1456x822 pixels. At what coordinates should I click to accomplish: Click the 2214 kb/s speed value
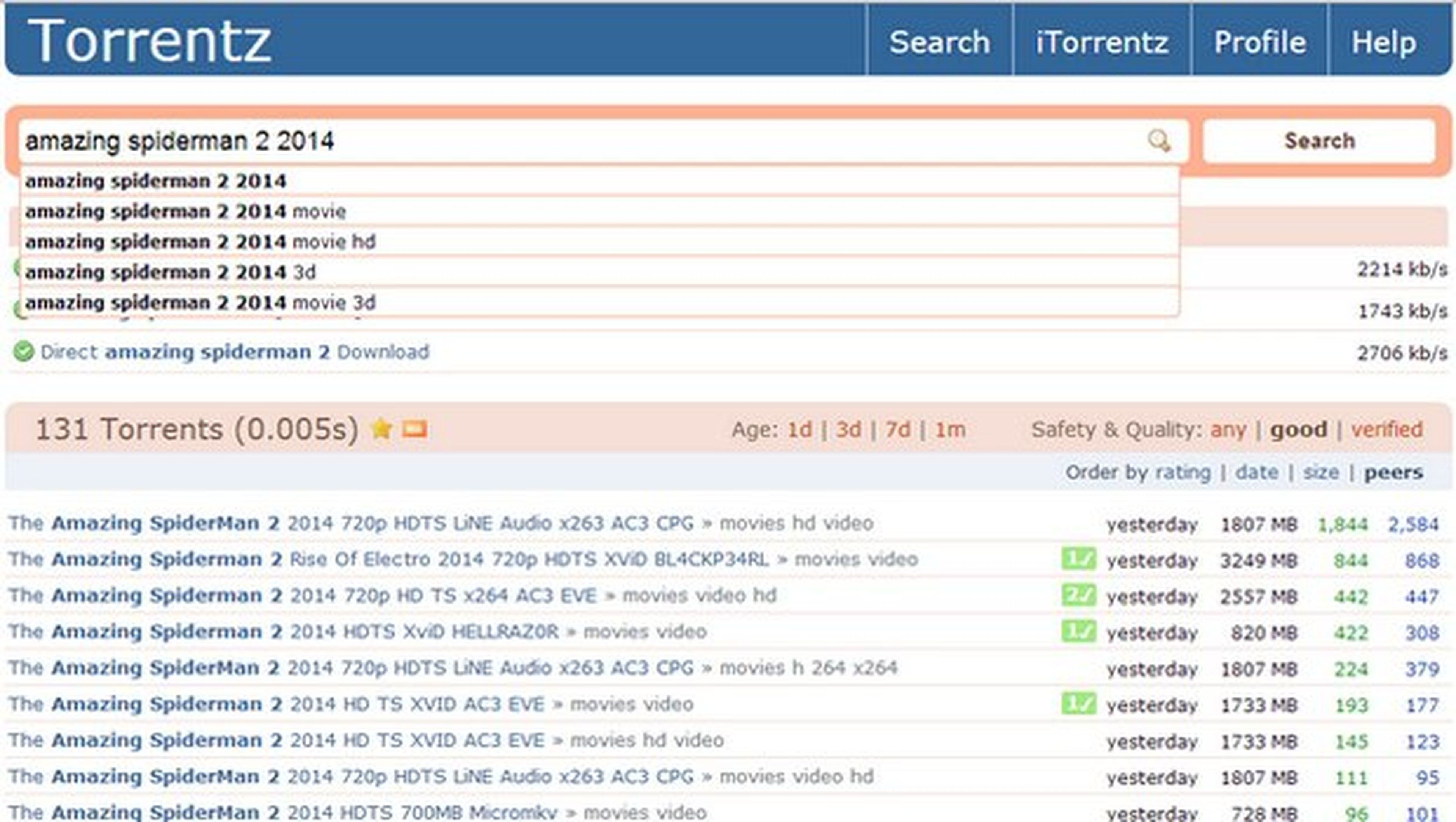coord(1402,270)
